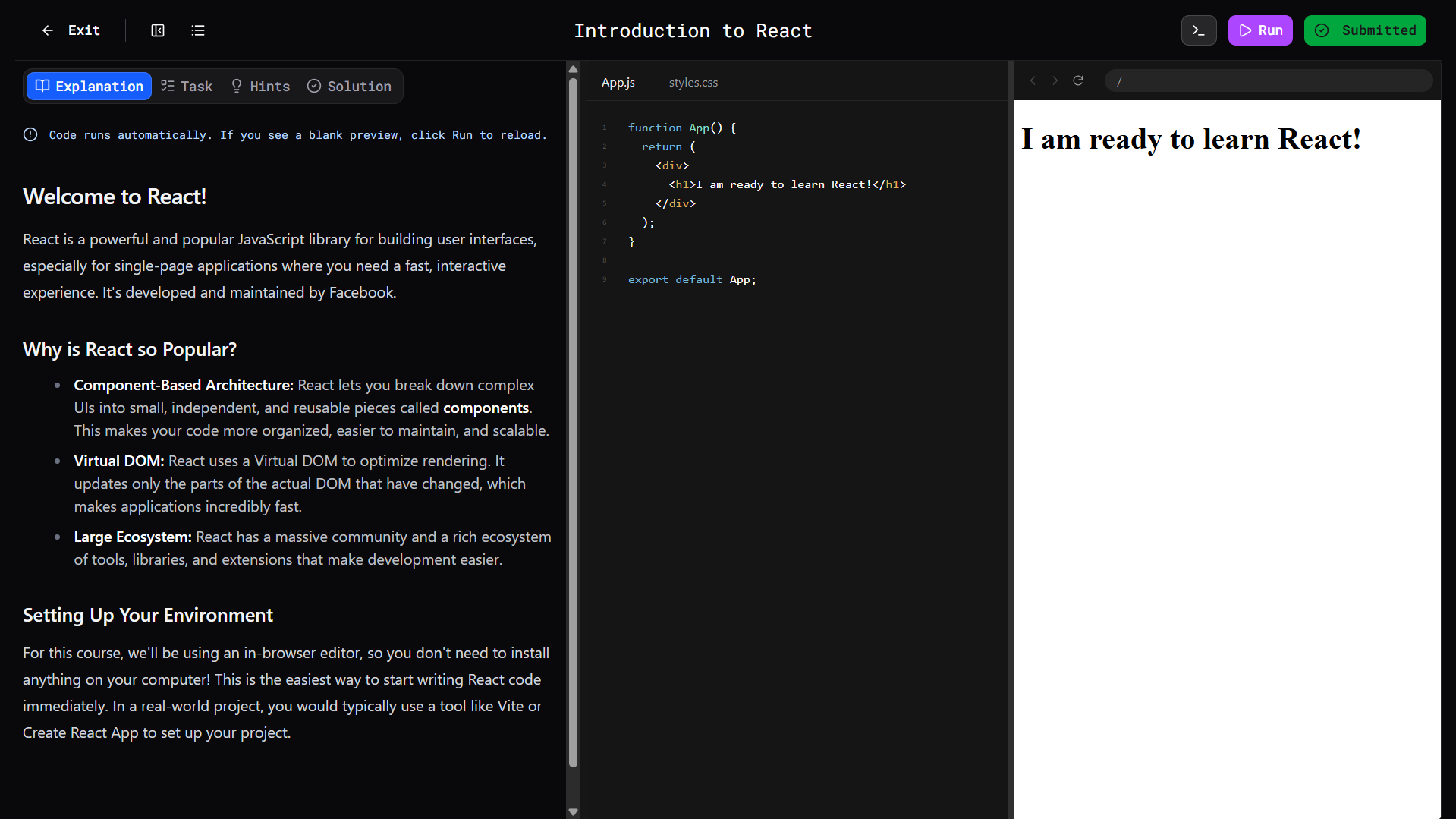Switch to the styles.css tab

[693, 82]
